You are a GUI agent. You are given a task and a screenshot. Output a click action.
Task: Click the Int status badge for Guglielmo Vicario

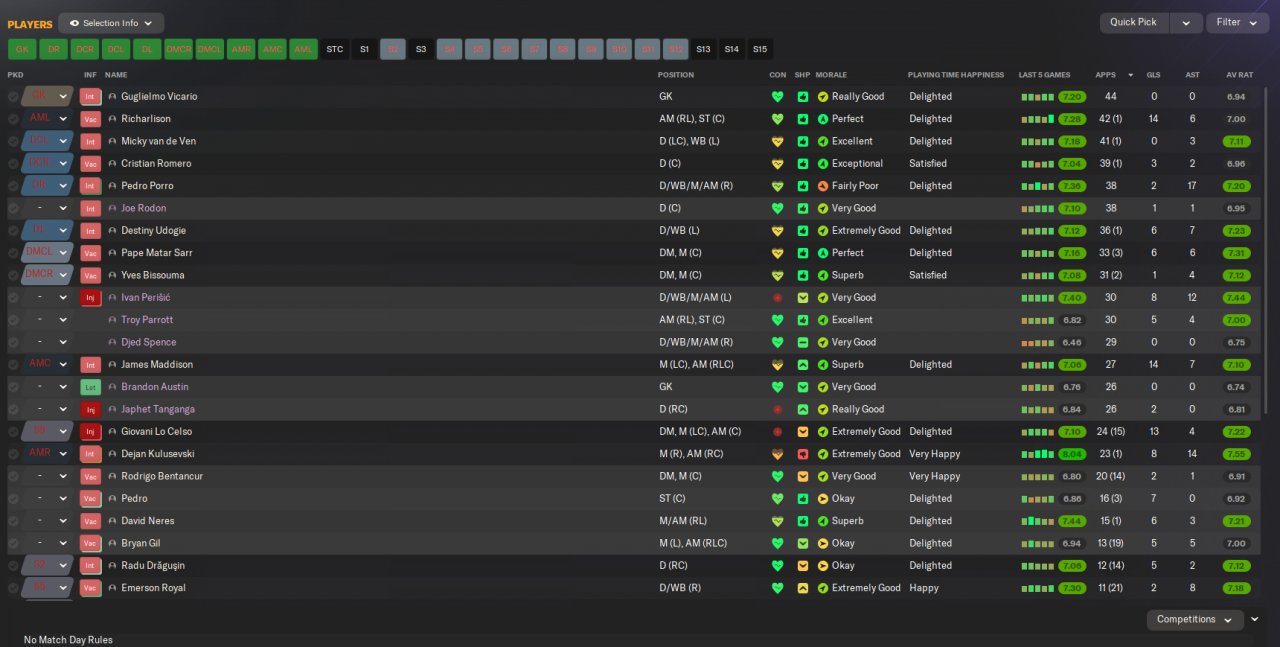tap(91, 97)
